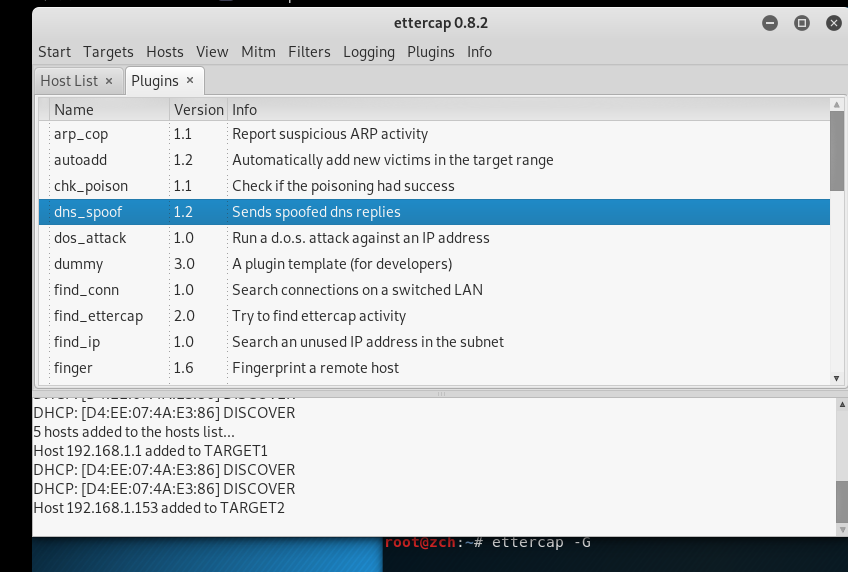Screen dimensions: 848x572
Task: Open the Plugins menu
Action: coord(430,52)
